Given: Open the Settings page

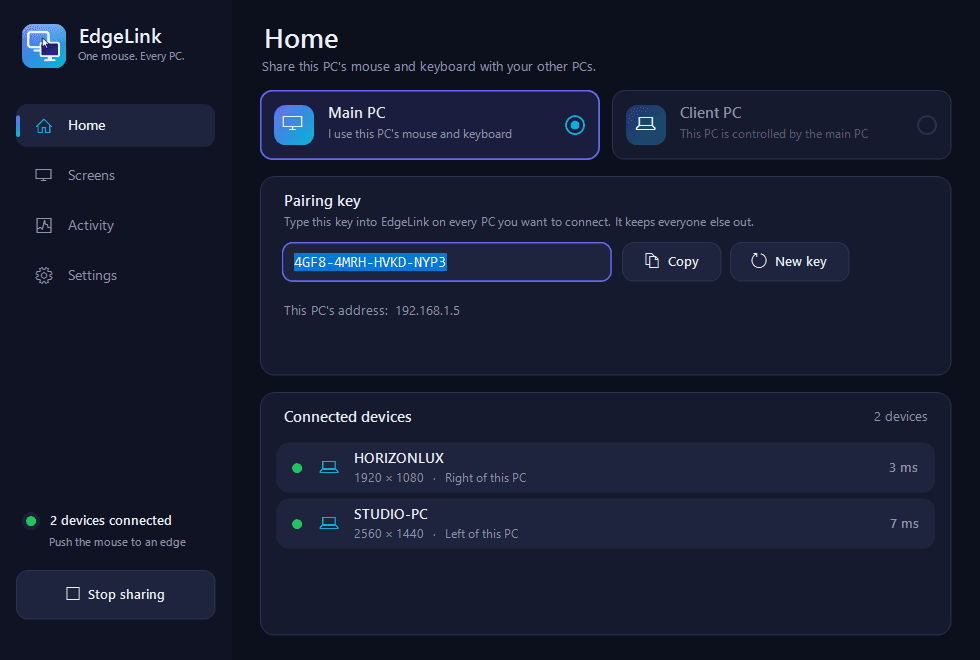Looking at the screenshot, I should pos(116,276).
